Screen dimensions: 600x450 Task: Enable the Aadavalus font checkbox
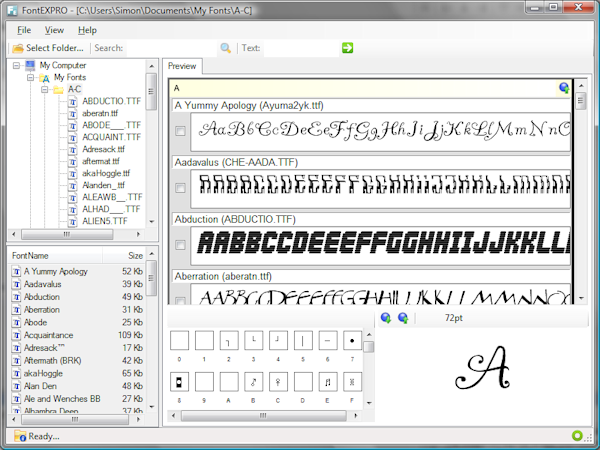coord(180,187)
